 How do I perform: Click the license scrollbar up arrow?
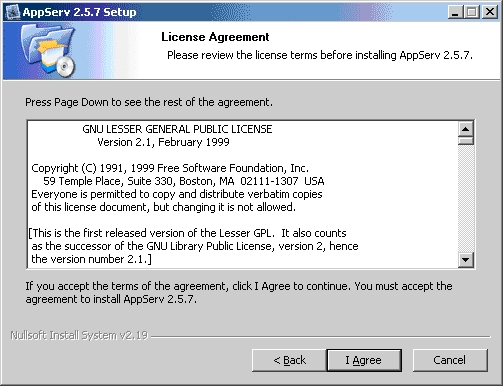click(466, 128)
